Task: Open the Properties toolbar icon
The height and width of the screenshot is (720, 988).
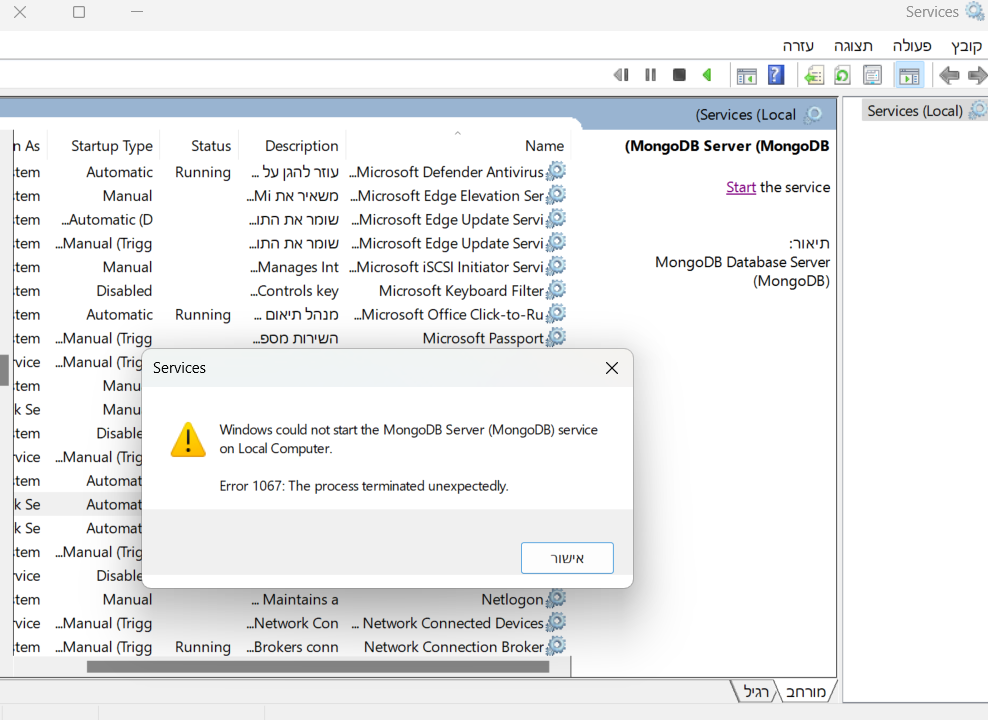Action: point(872,75)
